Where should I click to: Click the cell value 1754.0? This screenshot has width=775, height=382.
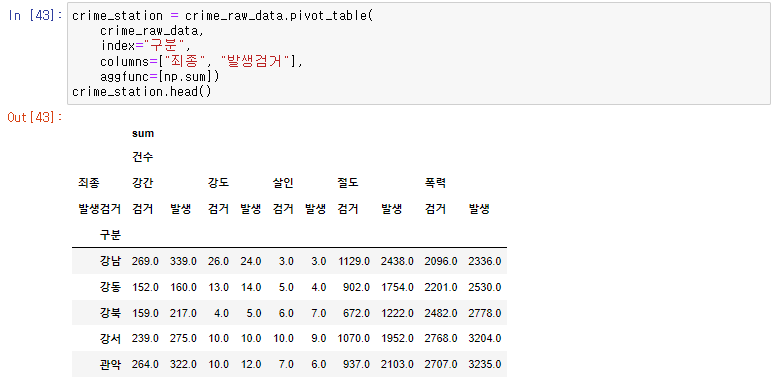click(397, 287)
